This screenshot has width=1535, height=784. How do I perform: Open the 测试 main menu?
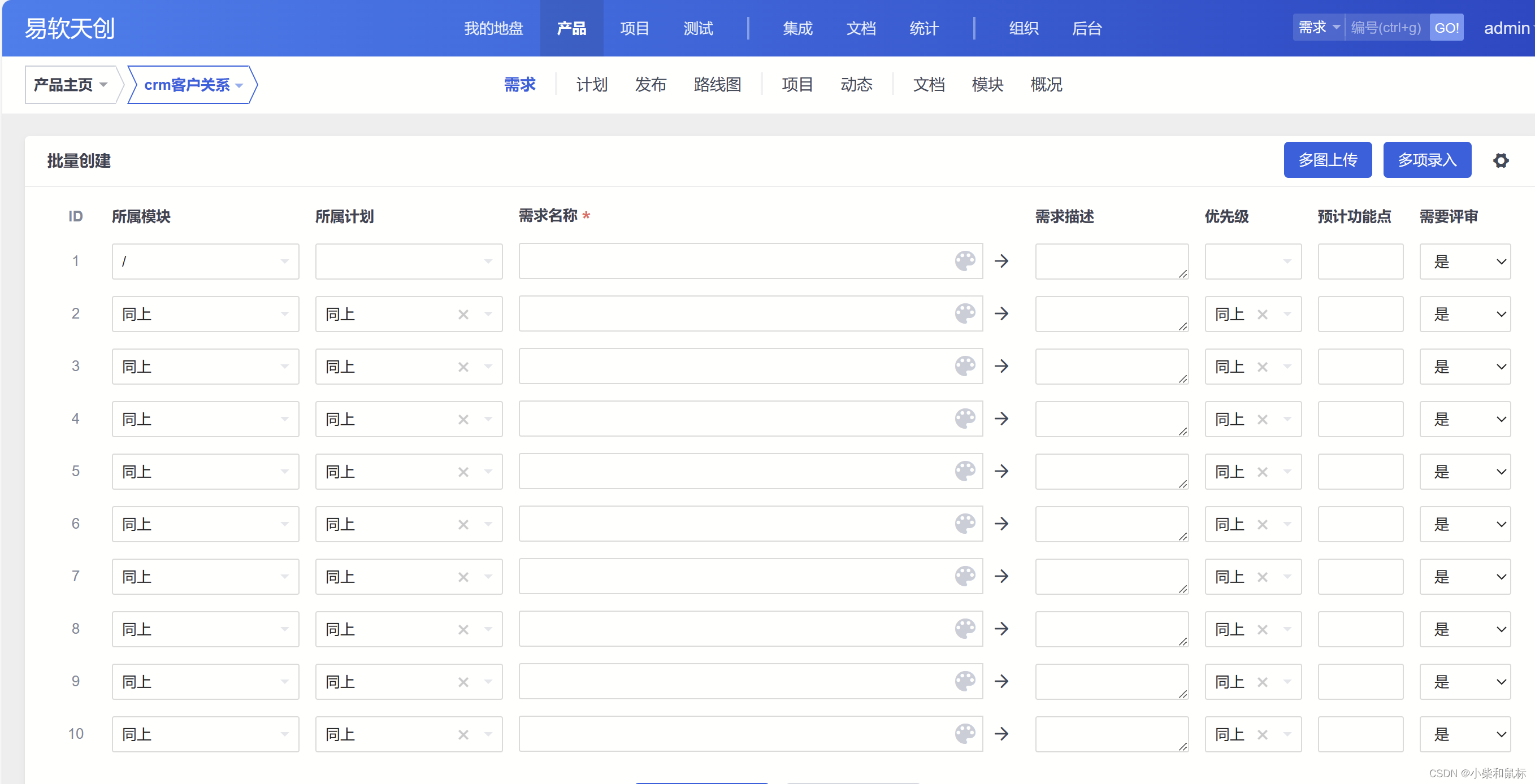pyautogui.click(x=698, y=28)
